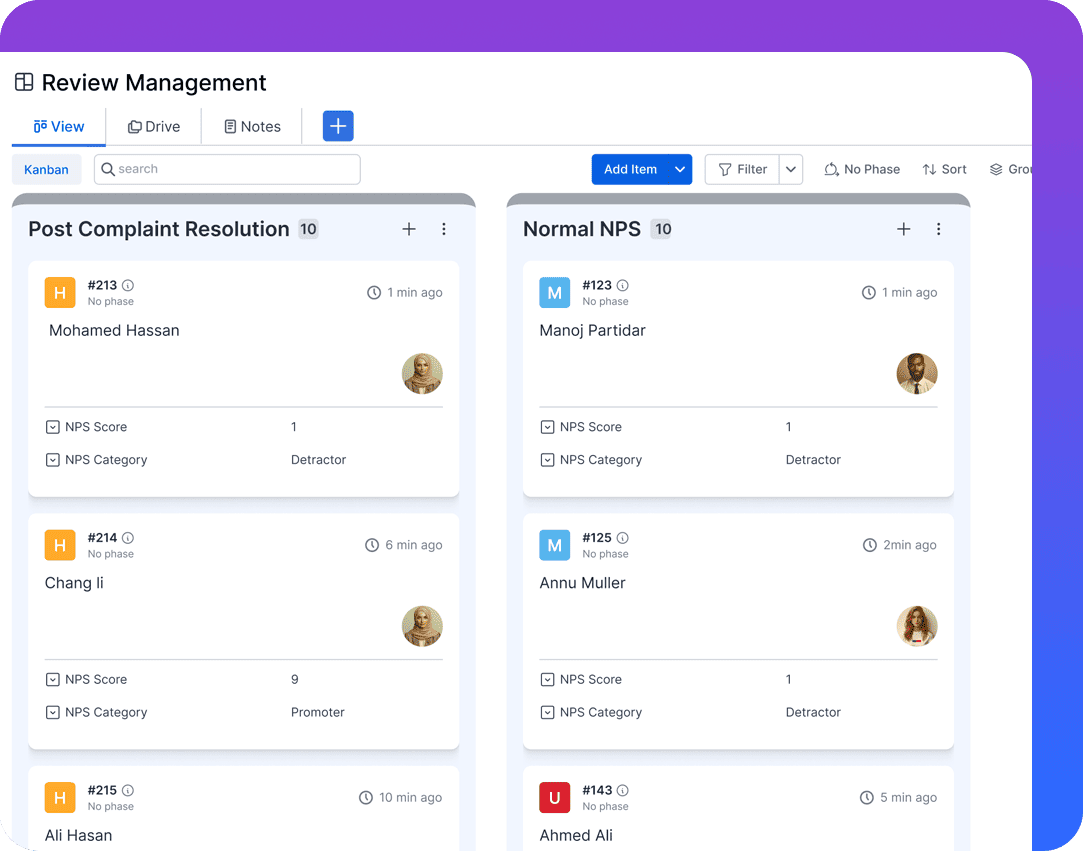Open the Drive tab
Viewport: 1083px width, 851px height.
tap(153, 126)
